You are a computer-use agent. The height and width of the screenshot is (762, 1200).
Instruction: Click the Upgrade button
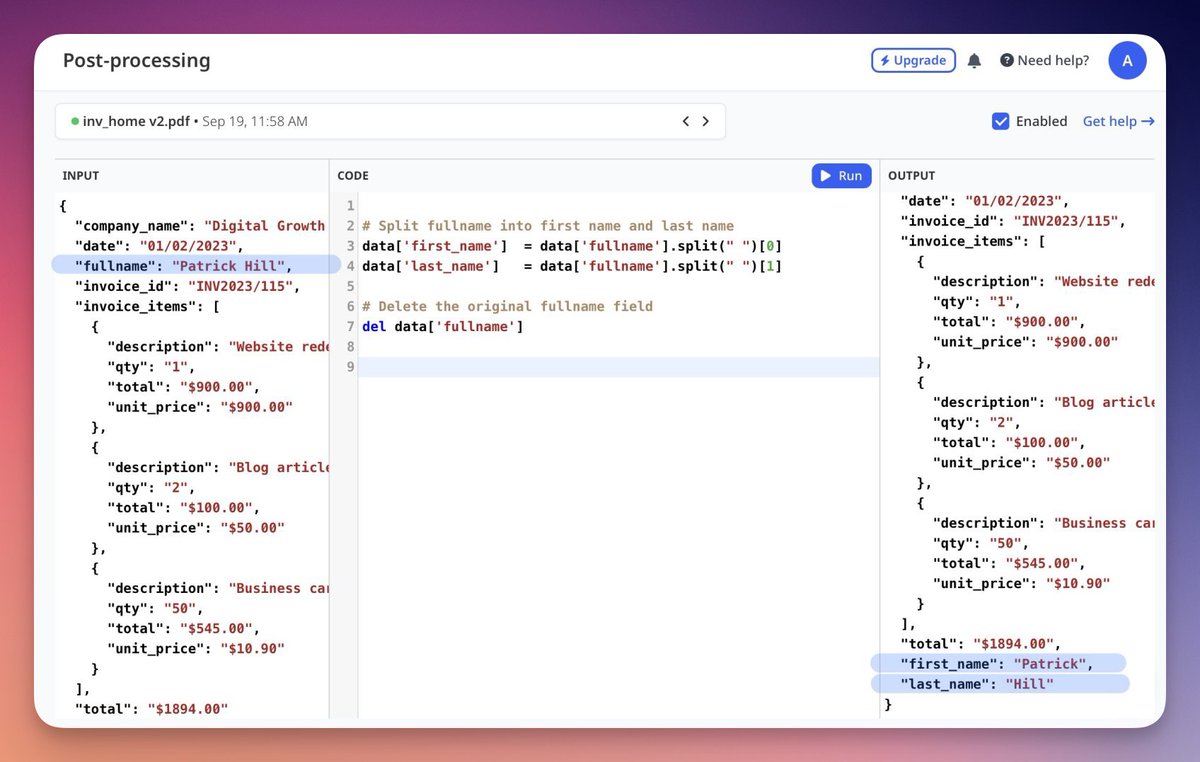(x=913, y=60)
